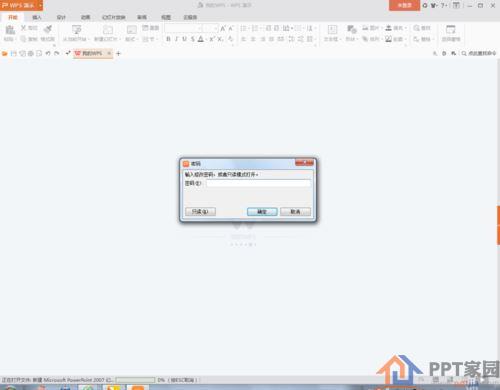Toggle the Italic I formatting icon
Image resolution: width=500 pixels, height=390 pixels.
176,39
